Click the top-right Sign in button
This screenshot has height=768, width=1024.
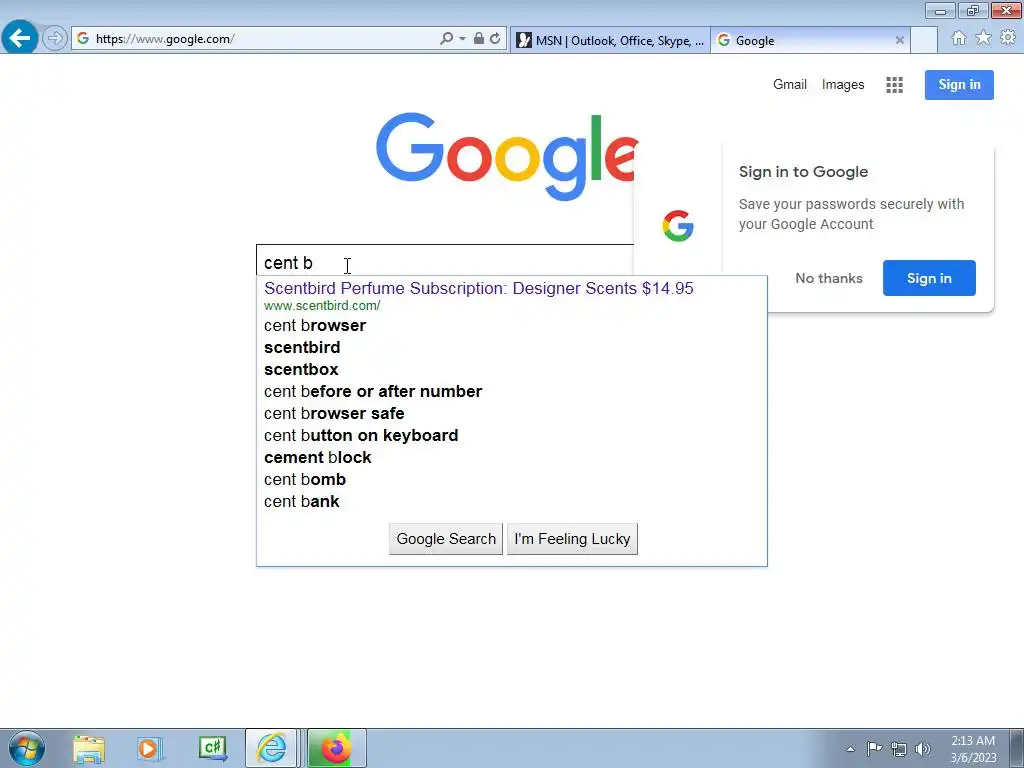[x=959, y=85]
